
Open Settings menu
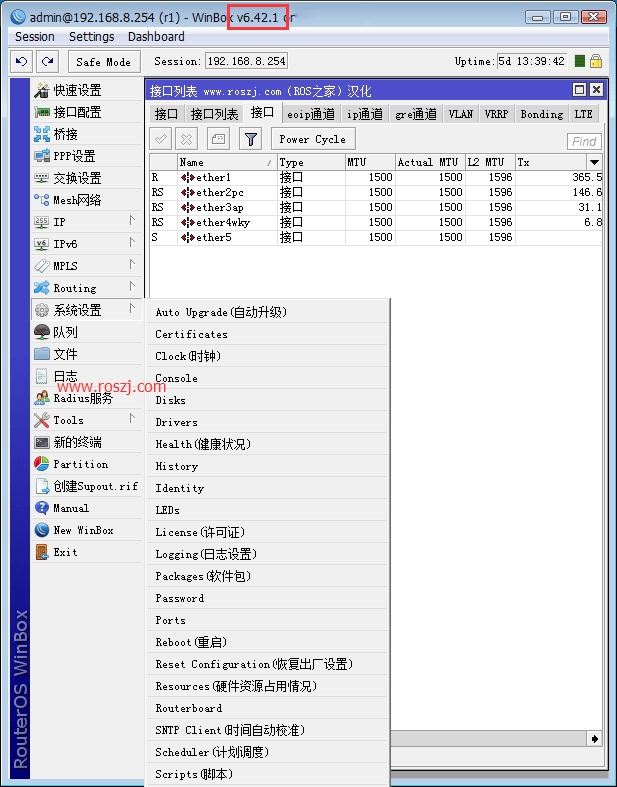[91, 37]
